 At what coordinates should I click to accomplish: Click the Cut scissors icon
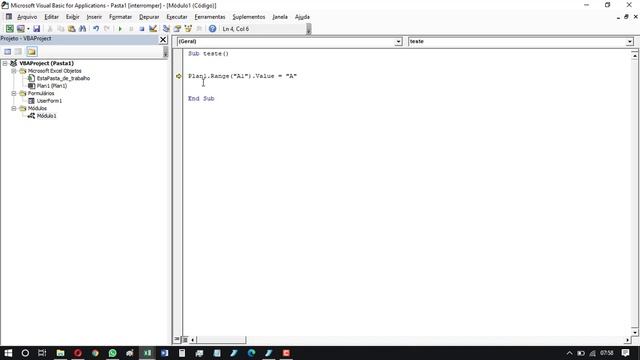pyautogui.click(x=50, y=29)
